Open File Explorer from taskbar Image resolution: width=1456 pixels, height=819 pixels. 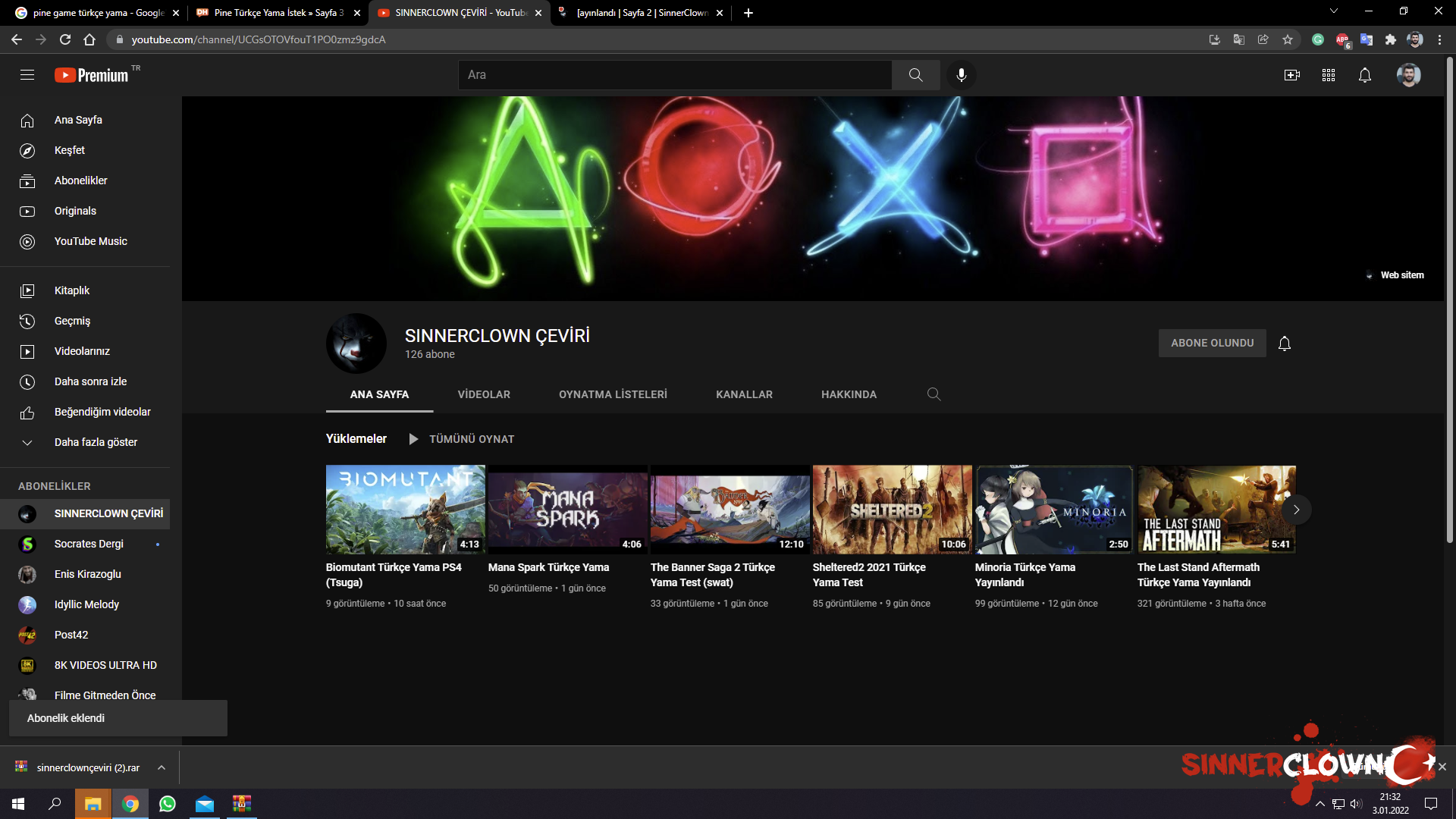pos(93,804)
